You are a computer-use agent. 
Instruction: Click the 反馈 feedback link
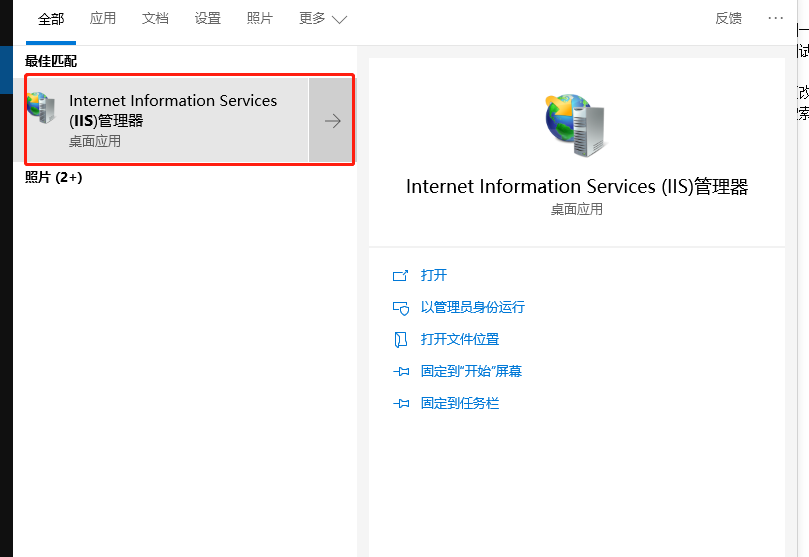click(729, 19)
